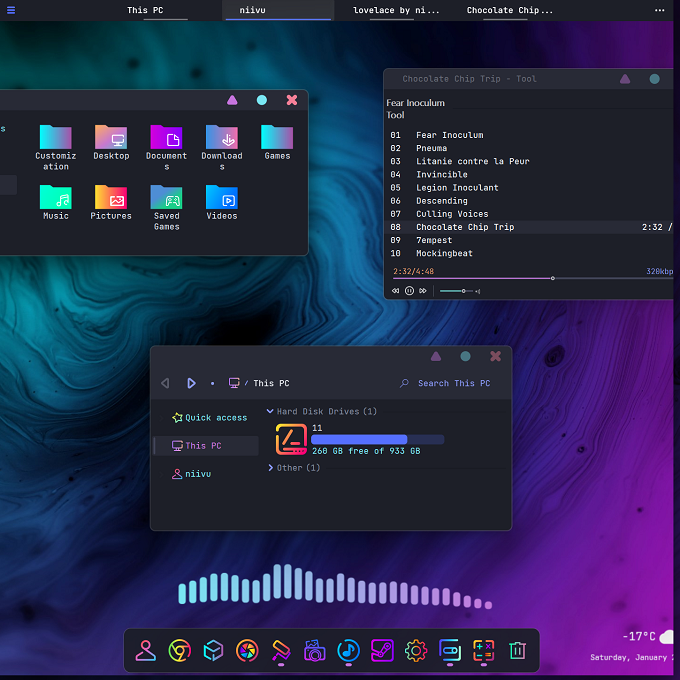
Task: Select track 04 Invincible
Action: (x=528, y=174)
